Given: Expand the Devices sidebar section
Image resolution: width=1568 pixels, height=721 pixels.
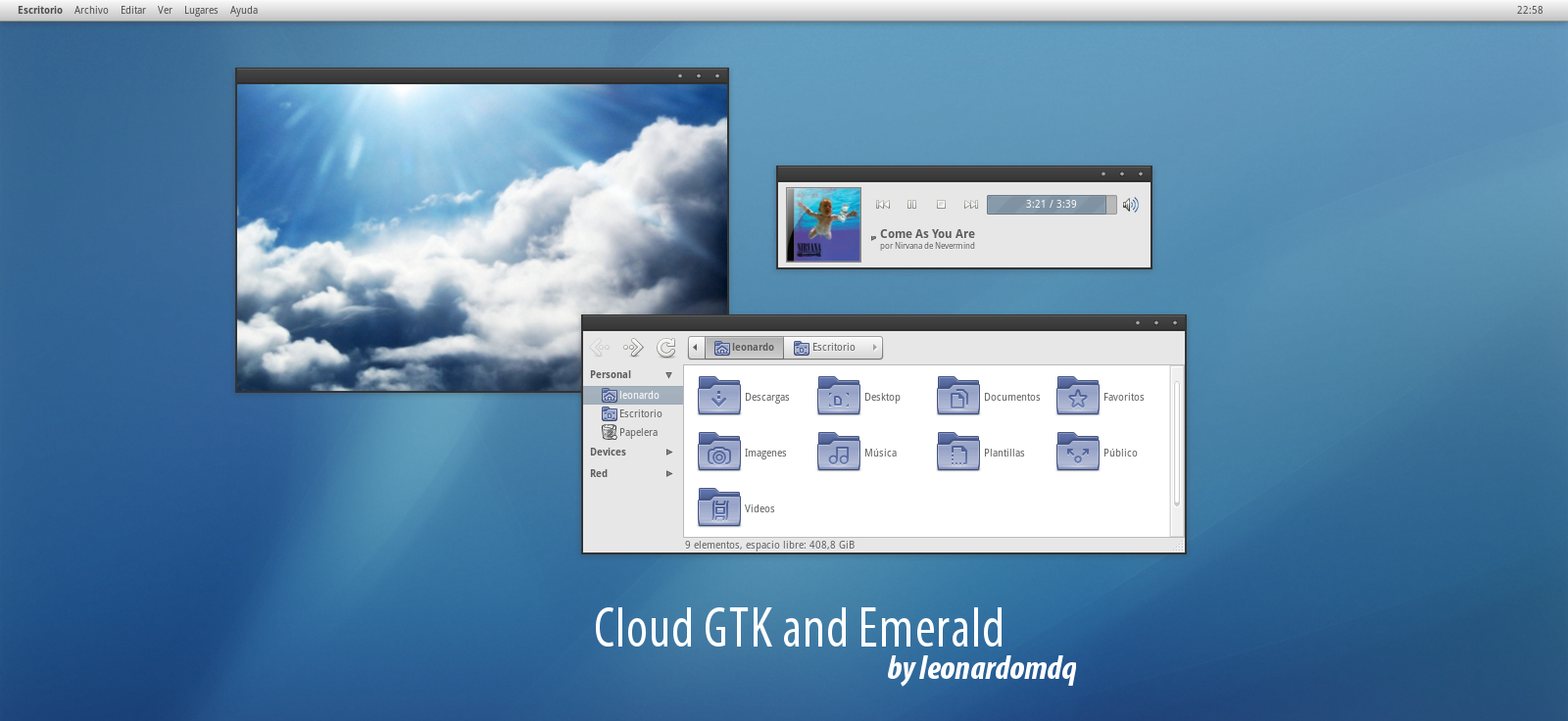Looking at the screenshot, I should pos(669,453).
